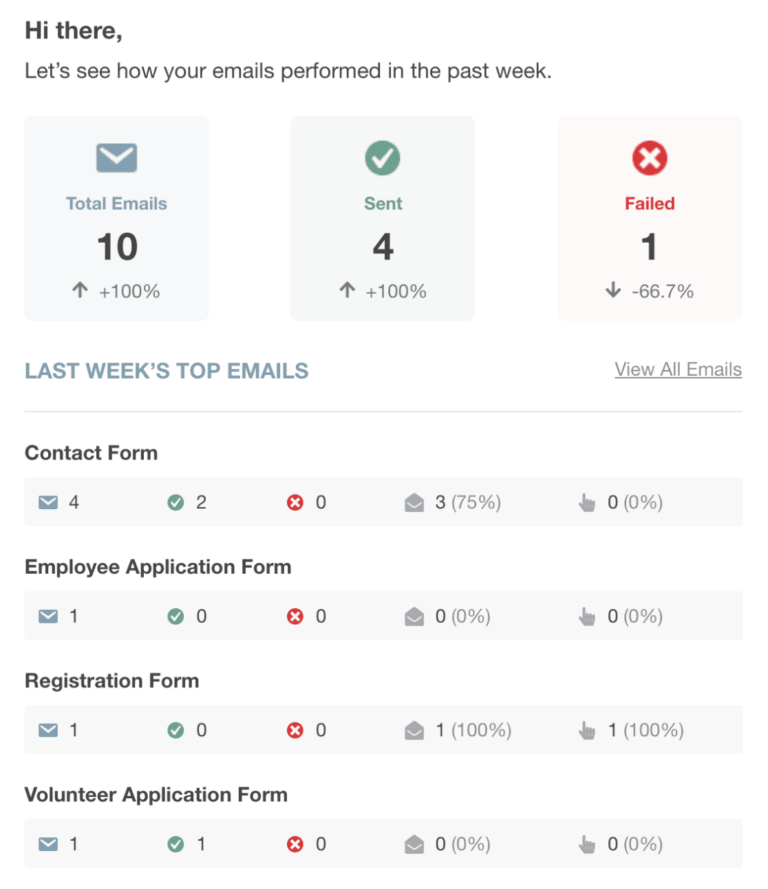Click the red Failed X icon
The height and width of the screenshot is (889, 768).
tap(649, 157)
